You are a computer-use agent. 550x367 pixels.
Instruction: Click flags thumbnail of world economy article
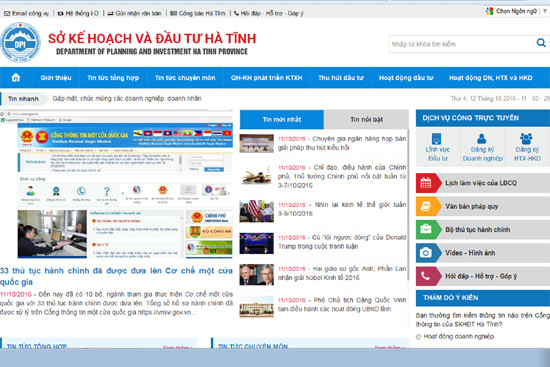(x=256, y=211)
